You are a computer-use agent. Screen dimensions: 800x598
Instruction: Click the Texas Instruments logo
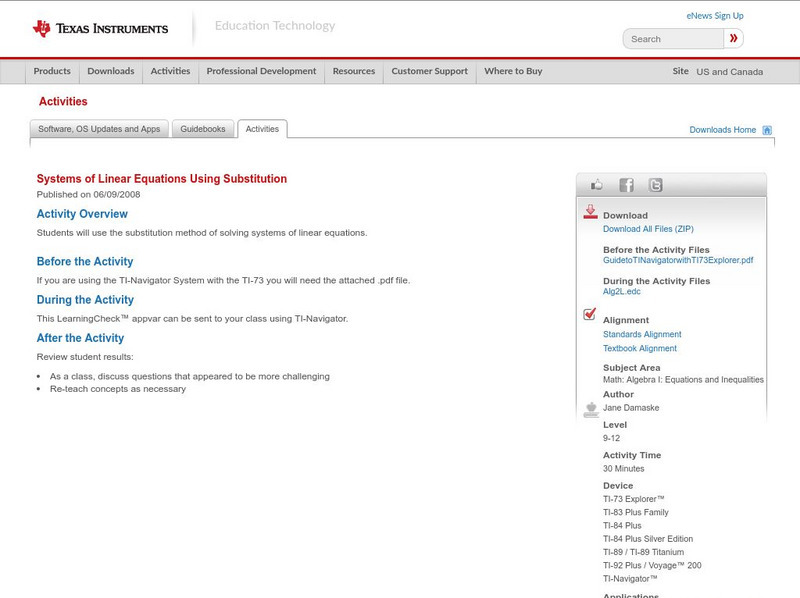(100, 29)
